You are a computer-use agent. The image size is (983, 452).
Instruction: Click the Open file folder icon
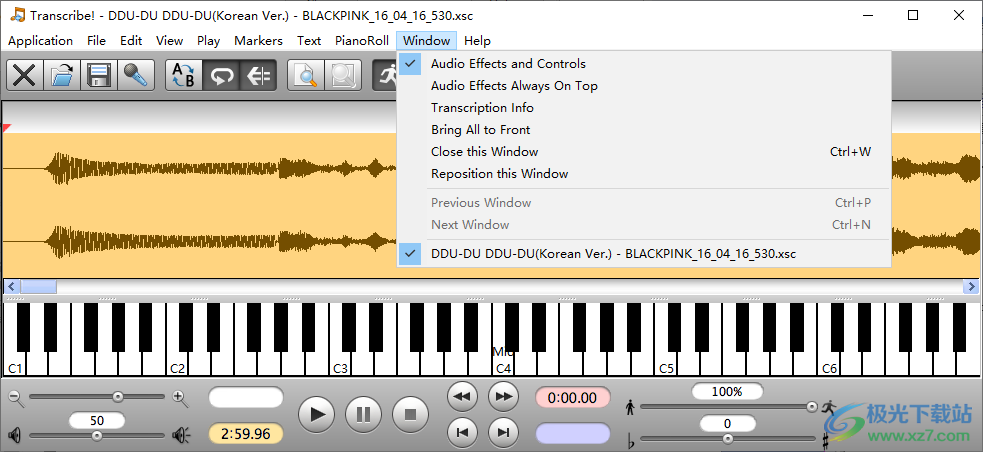tap(62, 76)
